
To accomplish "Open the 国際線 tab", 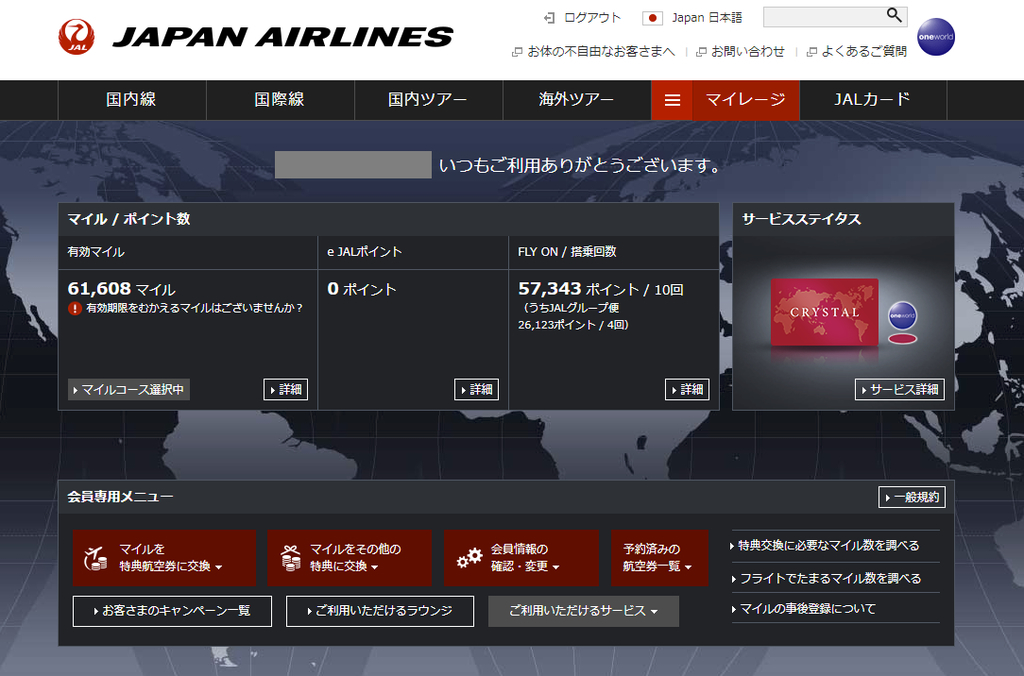I will [280, 100].
